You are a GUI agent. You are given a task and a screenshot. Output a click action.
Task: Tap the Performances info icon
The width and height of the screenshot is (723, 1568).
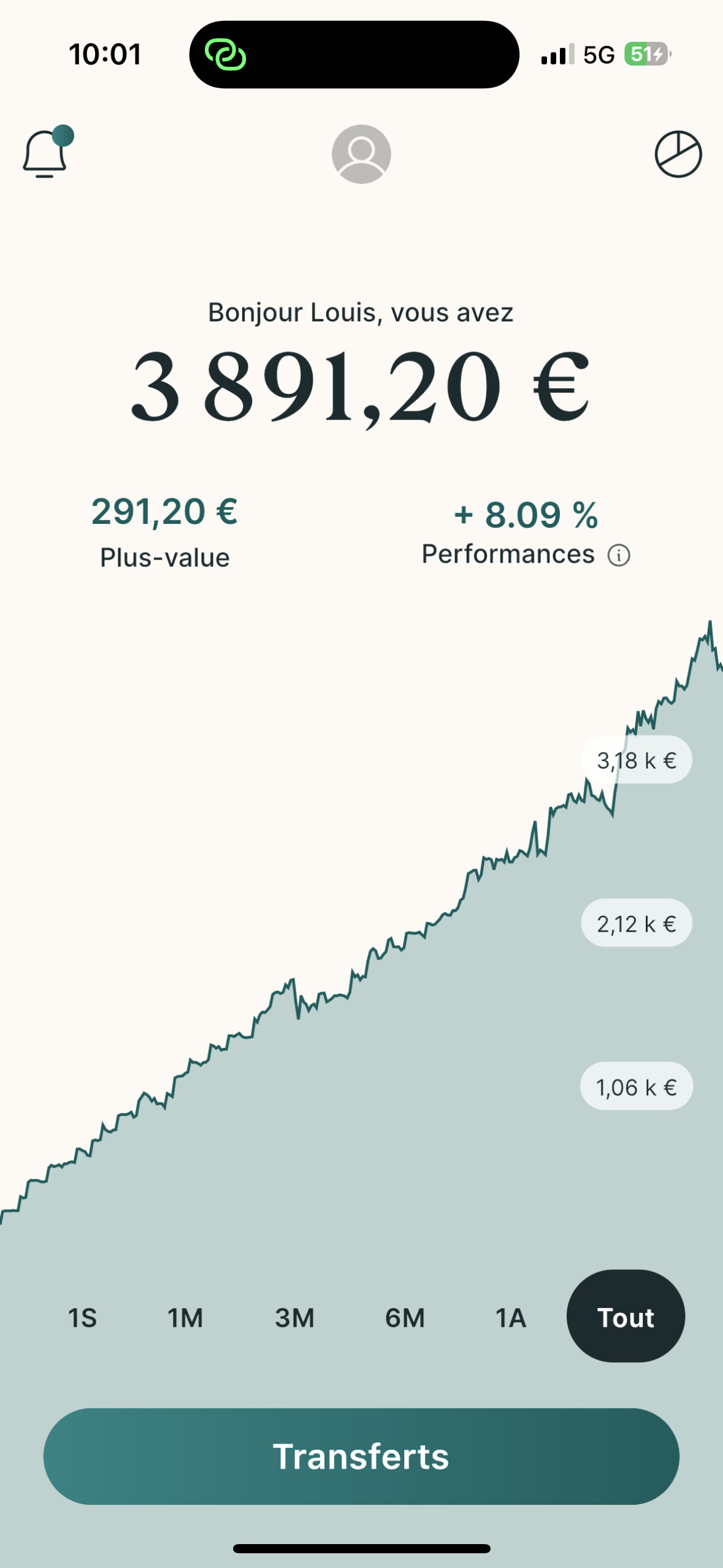point(619,555)
